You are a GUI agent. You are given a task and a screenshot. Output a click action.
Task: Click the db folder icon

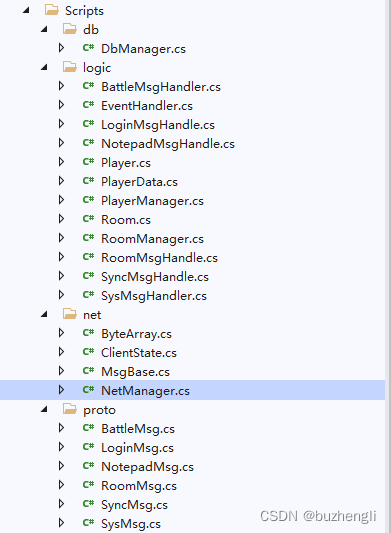(x=70, y=29)
